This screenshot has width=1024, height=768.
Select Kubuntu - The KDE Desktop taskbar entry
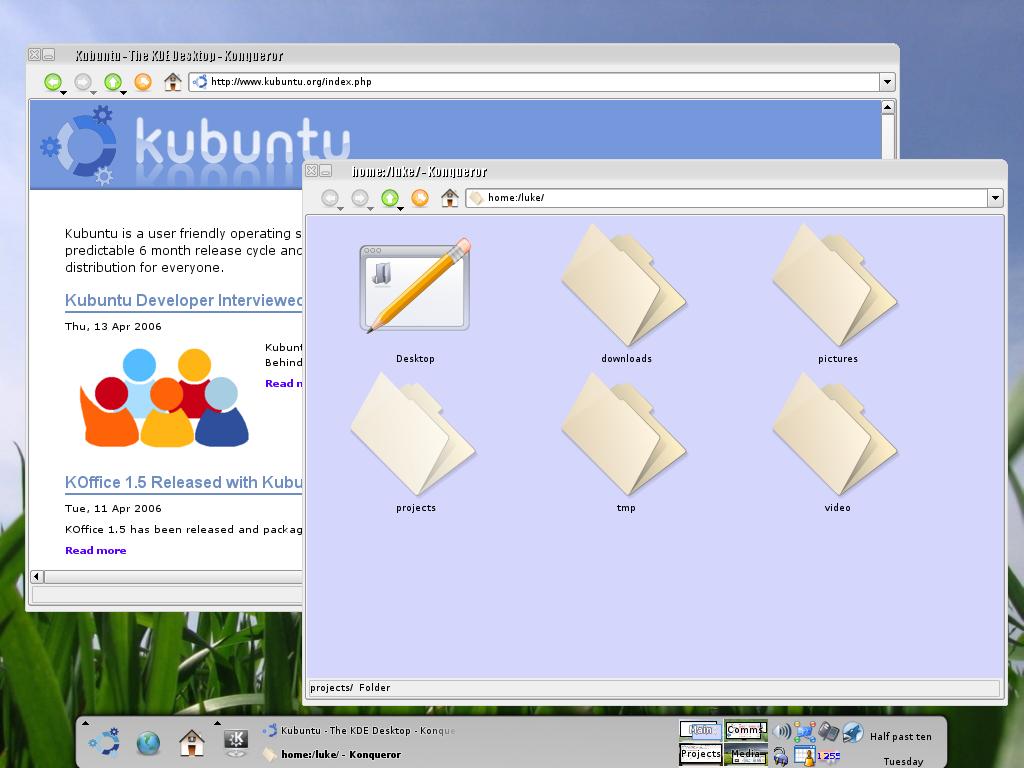pos(359,731)
